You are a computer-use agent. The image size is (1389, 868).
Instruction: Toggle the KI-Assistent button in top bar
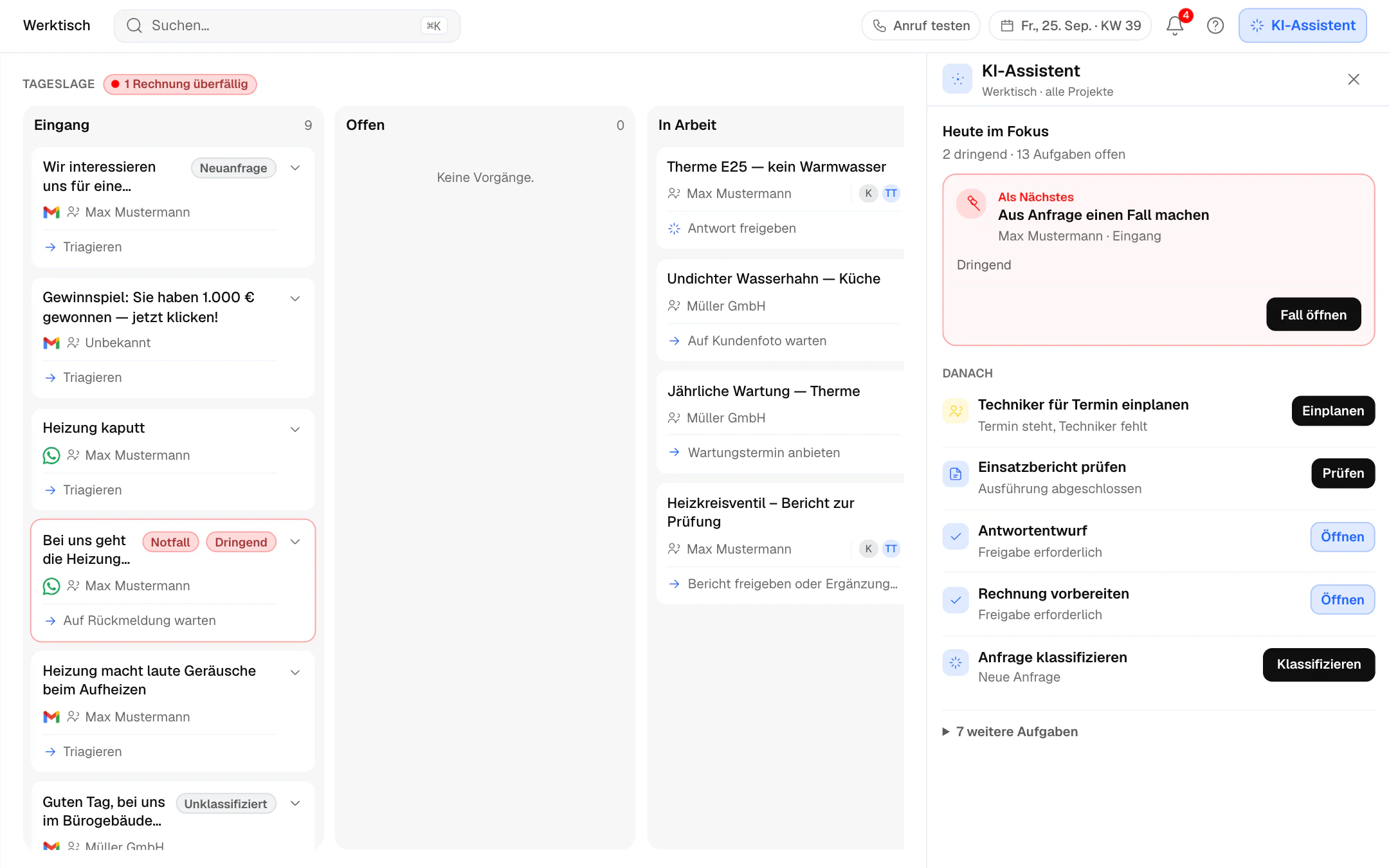(1303, 26)
